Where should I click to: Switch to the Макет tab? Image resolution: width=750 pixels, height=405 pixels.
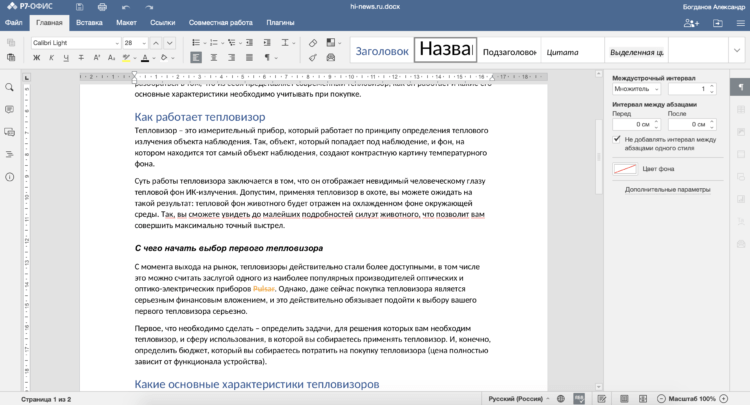(x=126, y=22)
